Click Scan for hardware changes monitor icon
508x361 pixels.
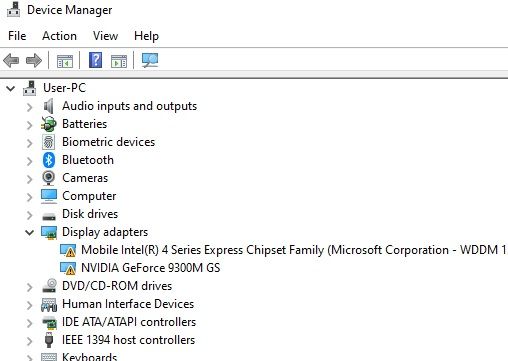[150, 60]
